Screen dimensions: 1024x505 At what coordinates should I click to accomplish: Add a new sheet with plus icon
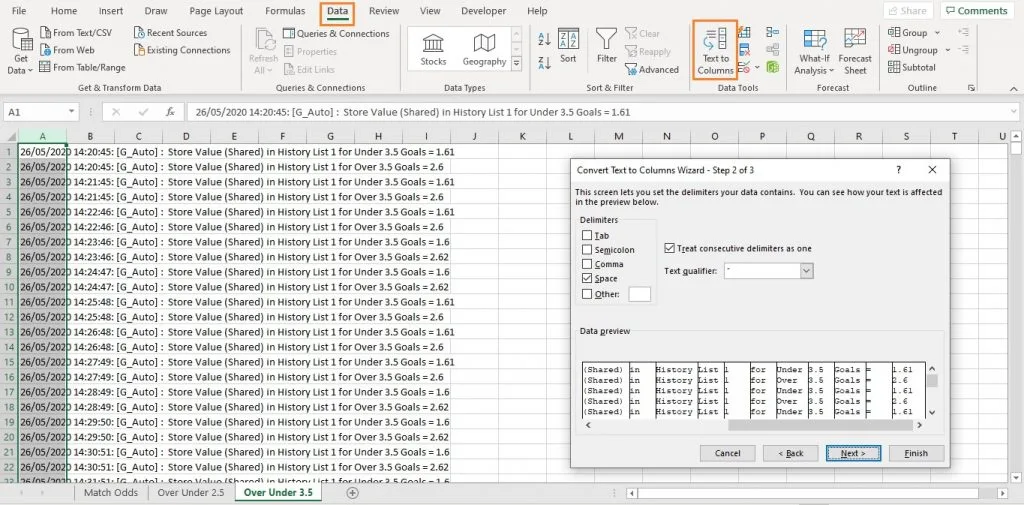tap(353, 493)
